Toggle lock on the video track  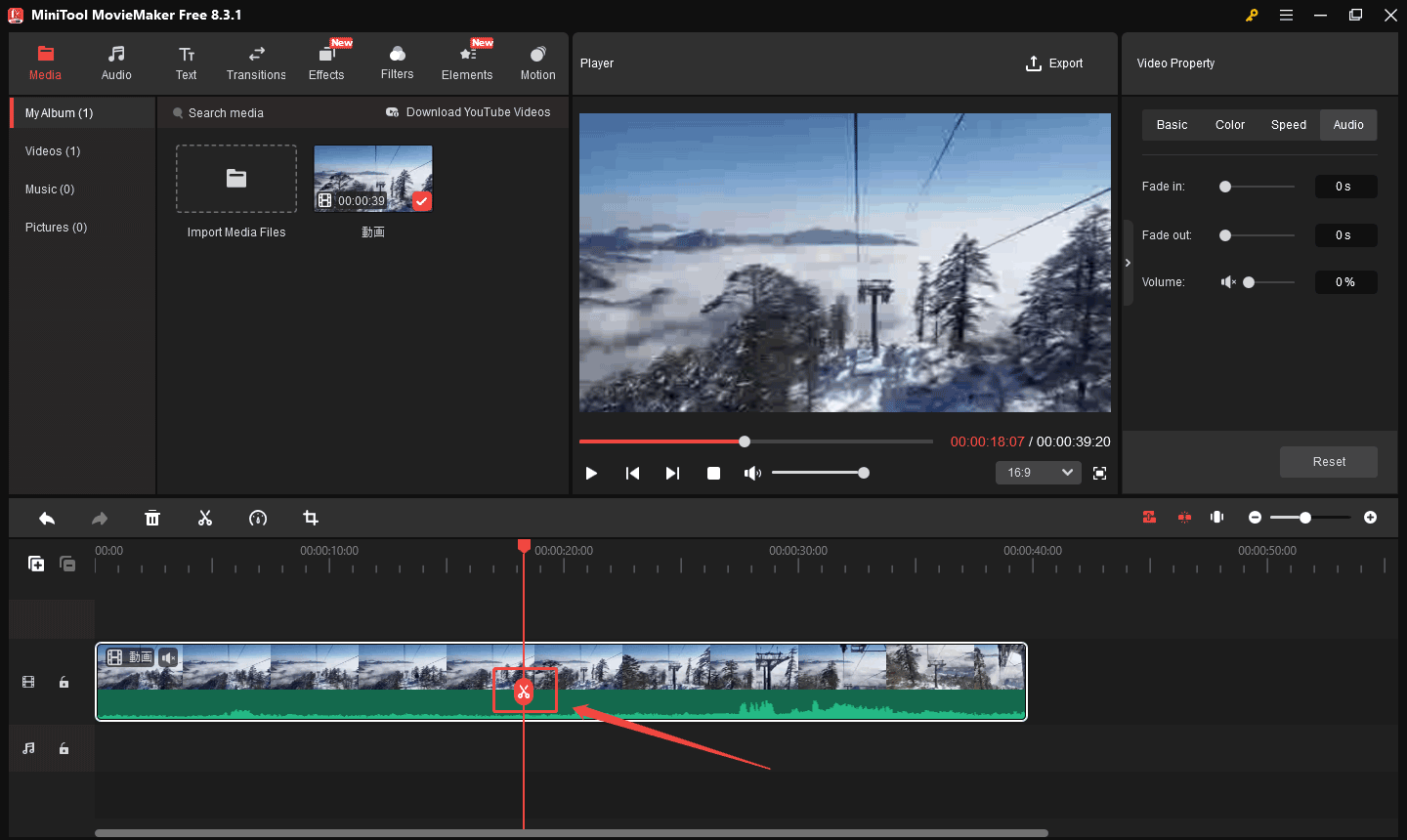[64, 682]
